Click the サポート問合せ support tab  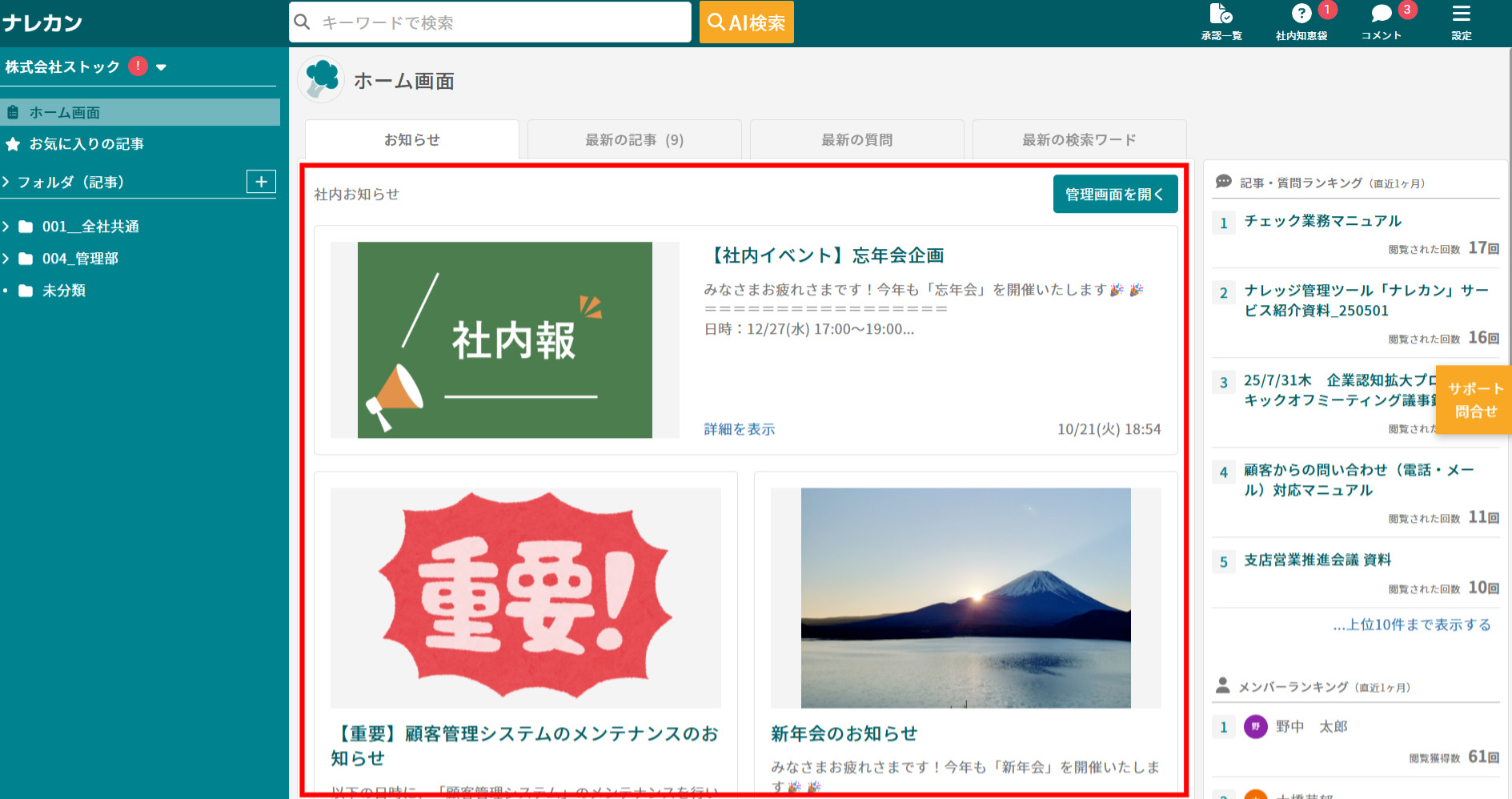pyautogui.click(x=1474, y=399)
